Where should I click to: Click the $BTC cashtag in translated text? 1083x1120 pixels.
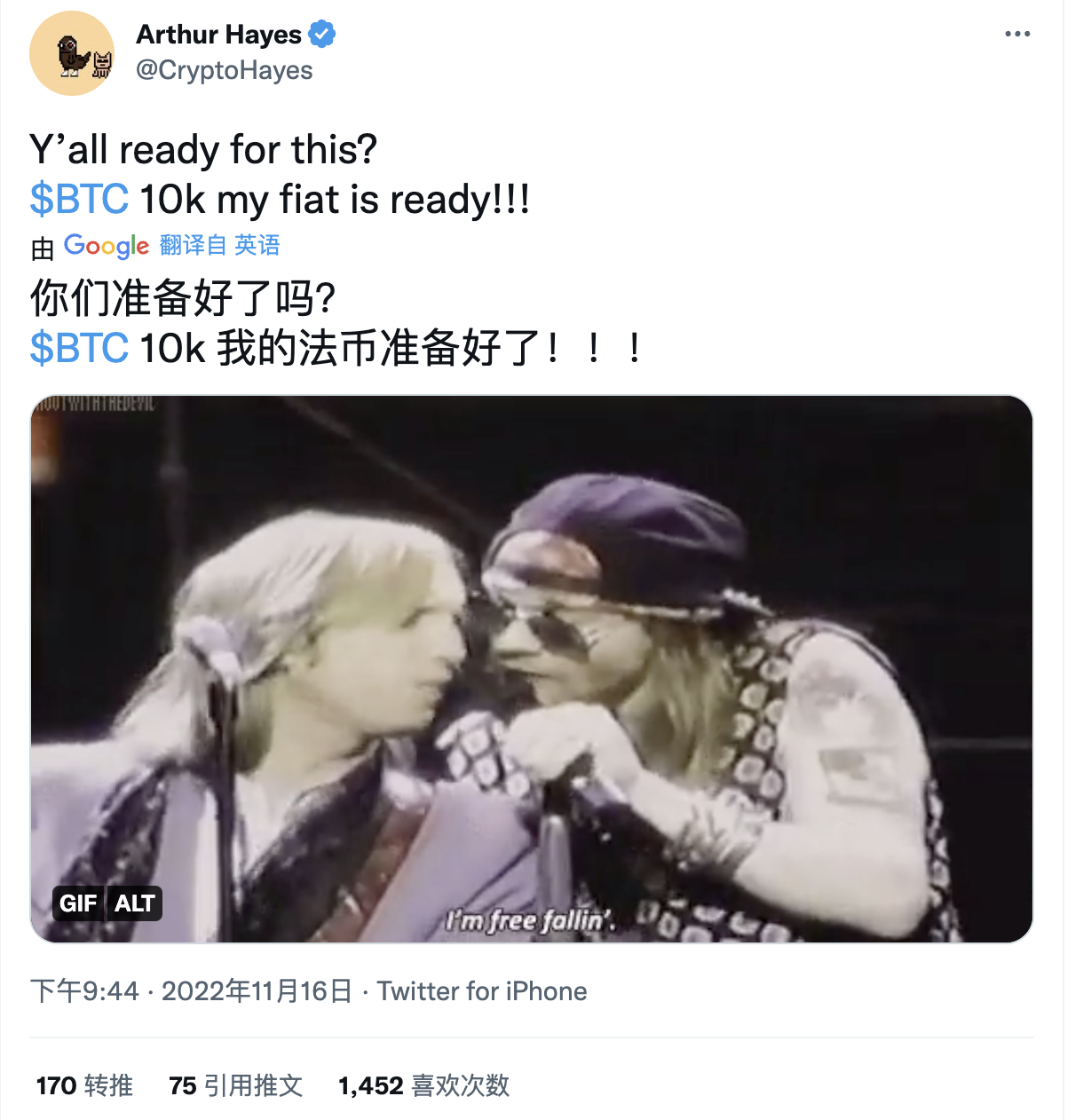point(79,348)
